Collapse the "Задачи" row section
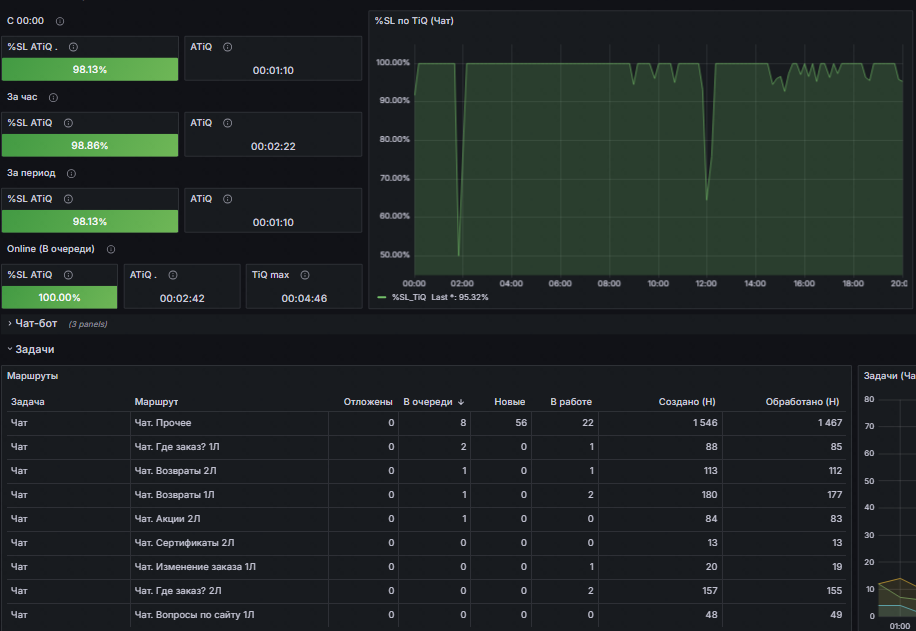Image resolution: width=916 pixels, height=631 pixels. tap(34, 349)
